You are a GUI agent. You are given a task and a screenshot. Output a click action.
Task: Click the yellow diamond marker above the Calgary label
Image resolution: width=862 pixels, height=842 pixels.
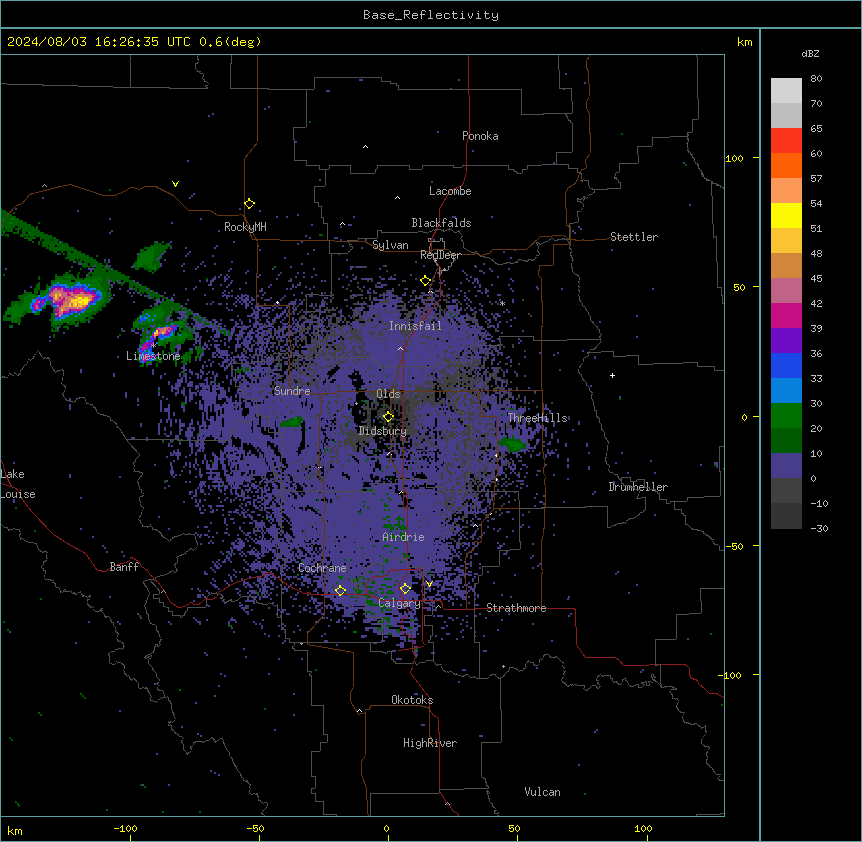coord(405,589)
